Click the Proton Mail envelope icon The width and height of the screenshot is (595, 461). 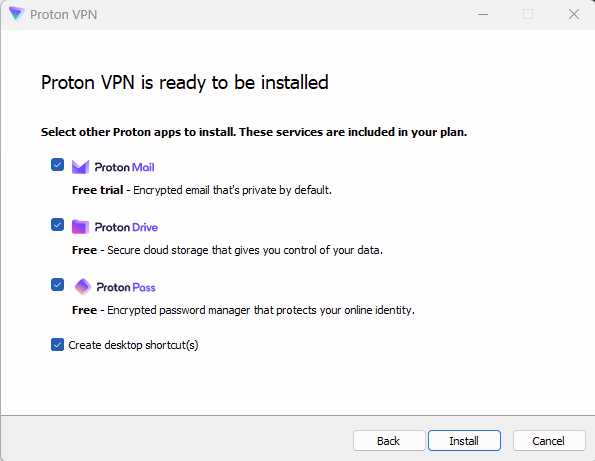(x=80, y=167)
